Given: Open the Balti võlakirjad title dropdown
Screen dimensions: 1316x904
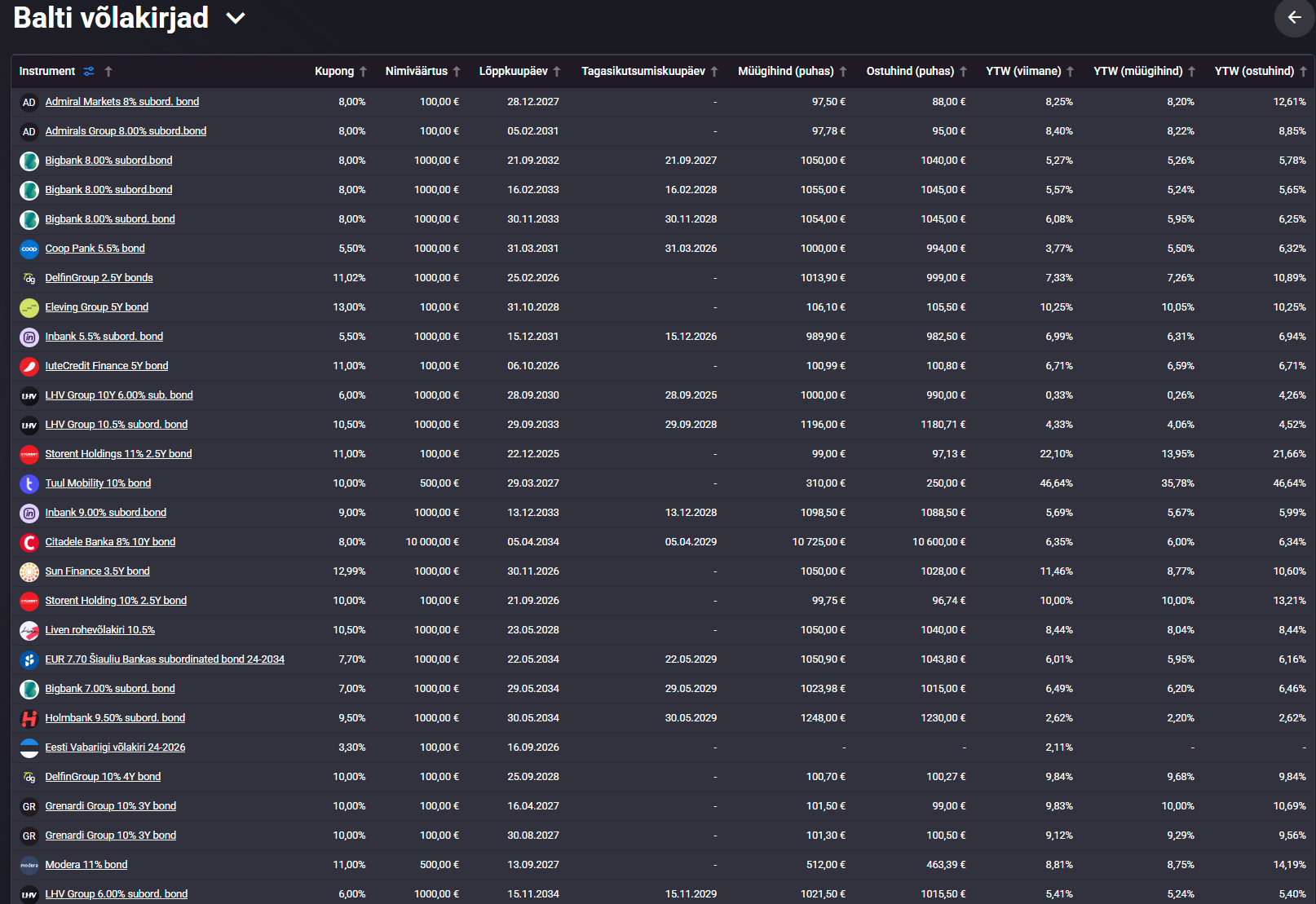Looking at the screenshot, I should click(236, 18).
